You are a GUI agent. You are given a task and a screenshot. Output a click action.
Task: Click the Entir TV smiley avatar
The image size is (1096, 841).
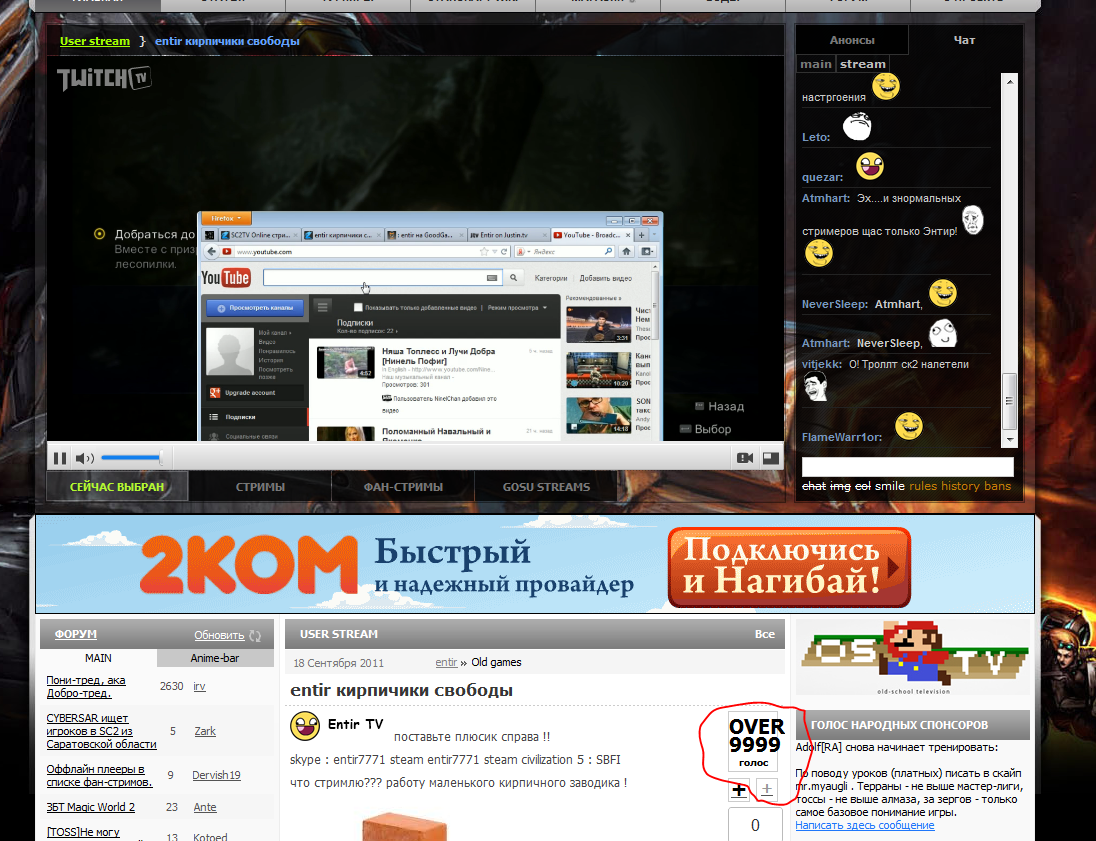305,726
